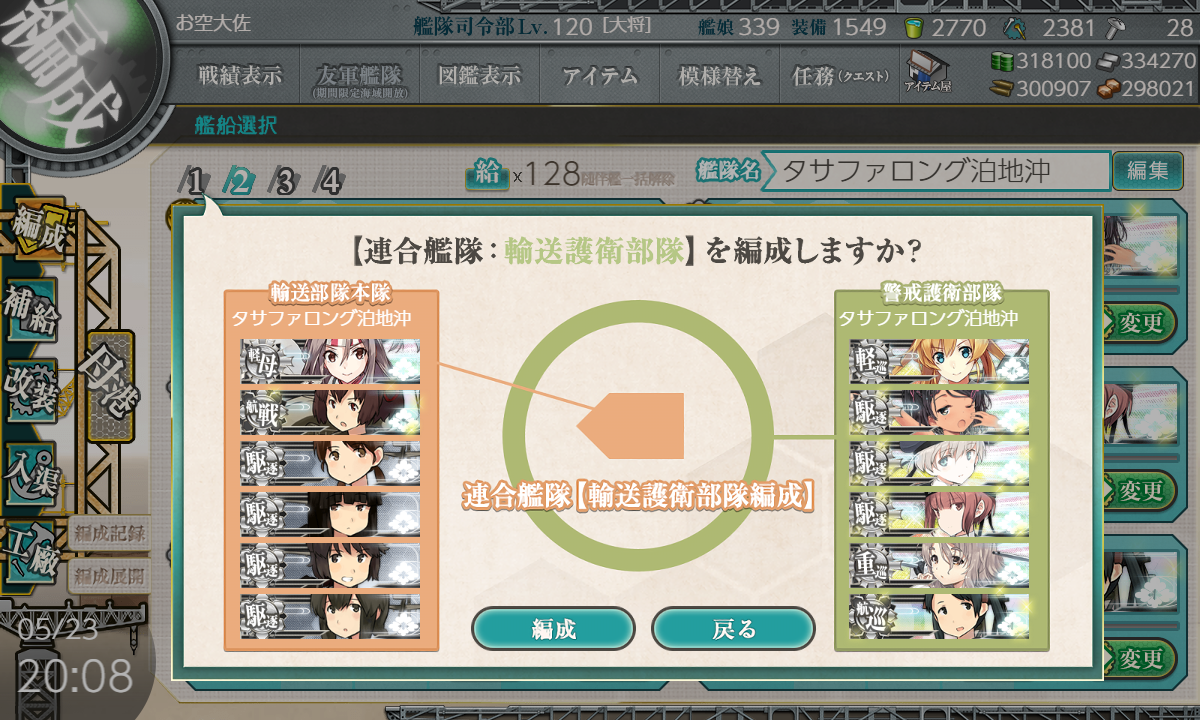Click the 給 supply ship icon
The height and width of the screenshot is (720, 1200).
(487, 175)
